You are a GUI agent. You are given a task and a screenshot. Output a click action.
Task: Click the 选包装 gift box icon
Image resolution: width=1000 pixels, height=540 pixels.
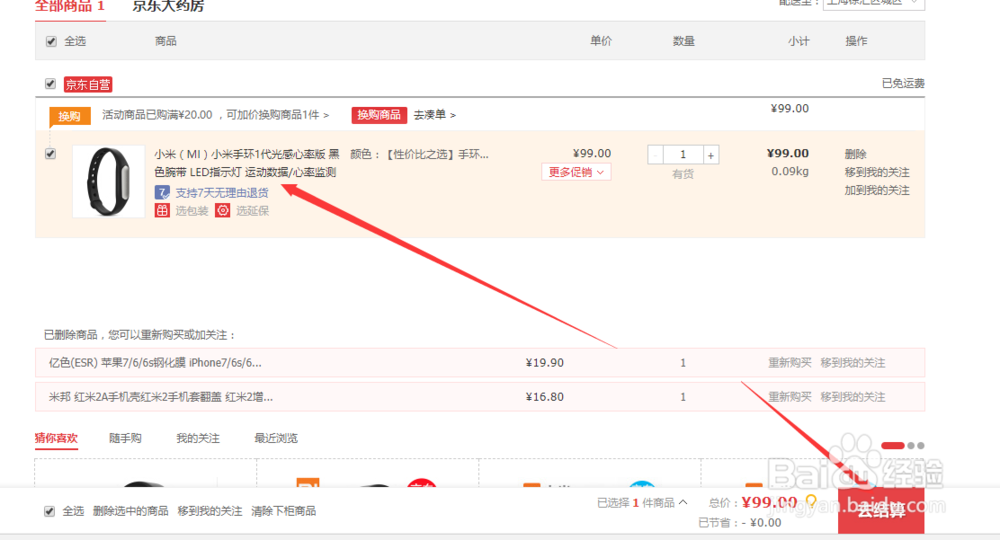point(162,210)
